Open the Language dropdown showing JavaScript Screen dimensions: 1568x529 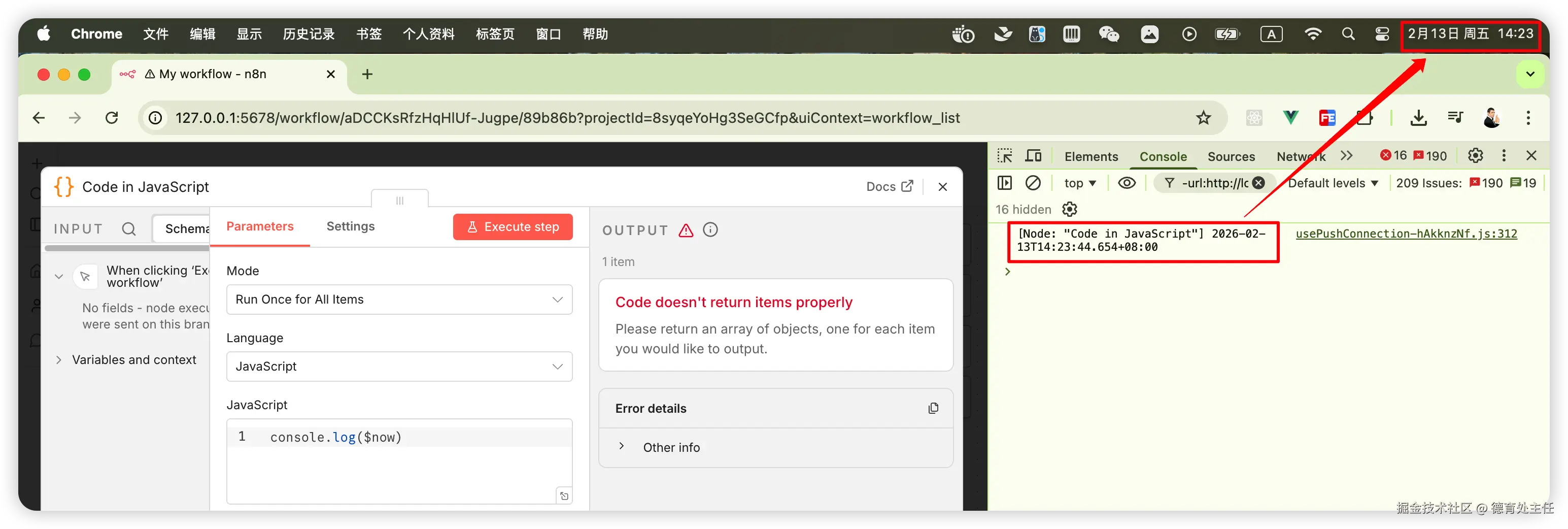click(x=399, y=367)
